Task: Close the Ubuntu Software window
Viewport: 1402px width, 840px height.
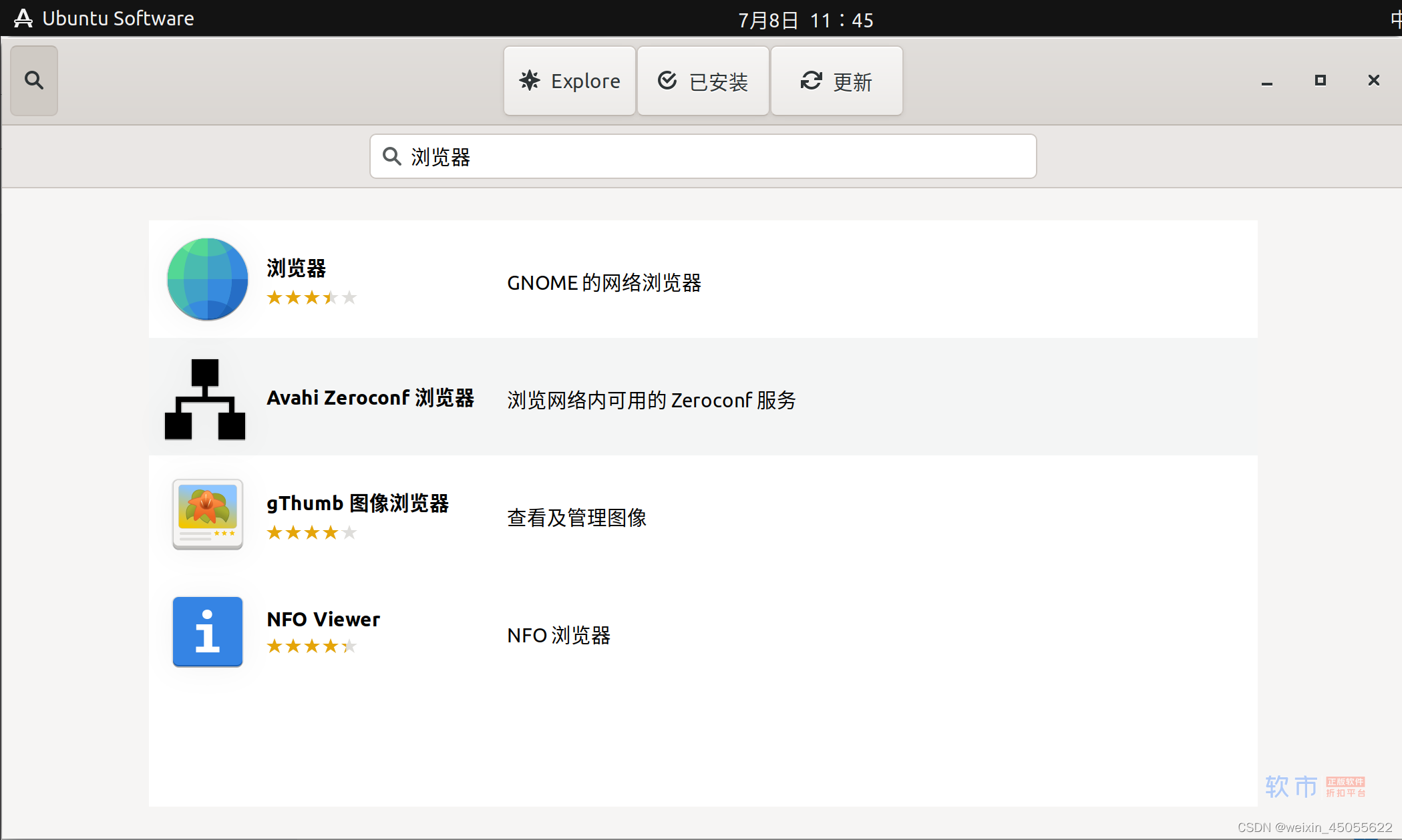Action: [1374, 81]
